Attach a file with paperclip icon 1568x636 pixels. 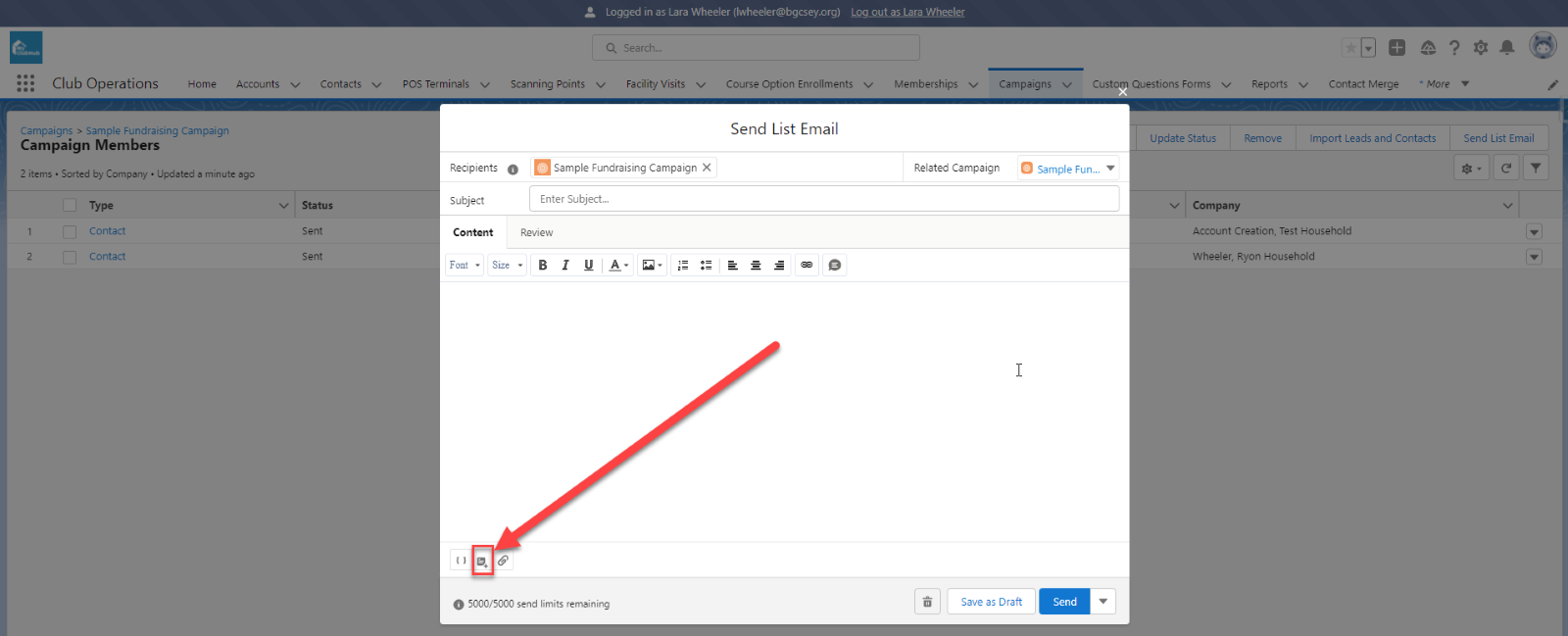(503, 561)
